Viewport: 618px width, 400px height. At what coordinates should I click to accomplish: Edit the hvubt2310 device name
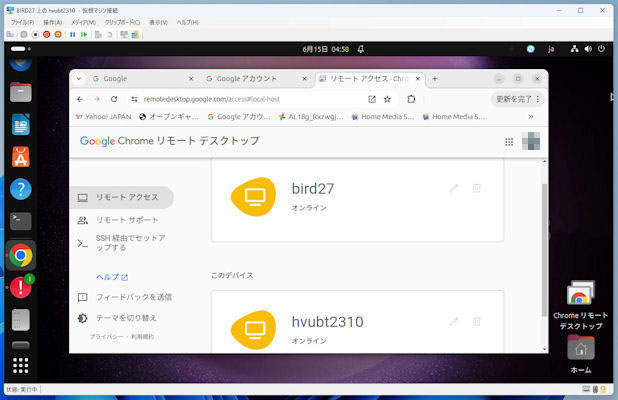[454, 322]
